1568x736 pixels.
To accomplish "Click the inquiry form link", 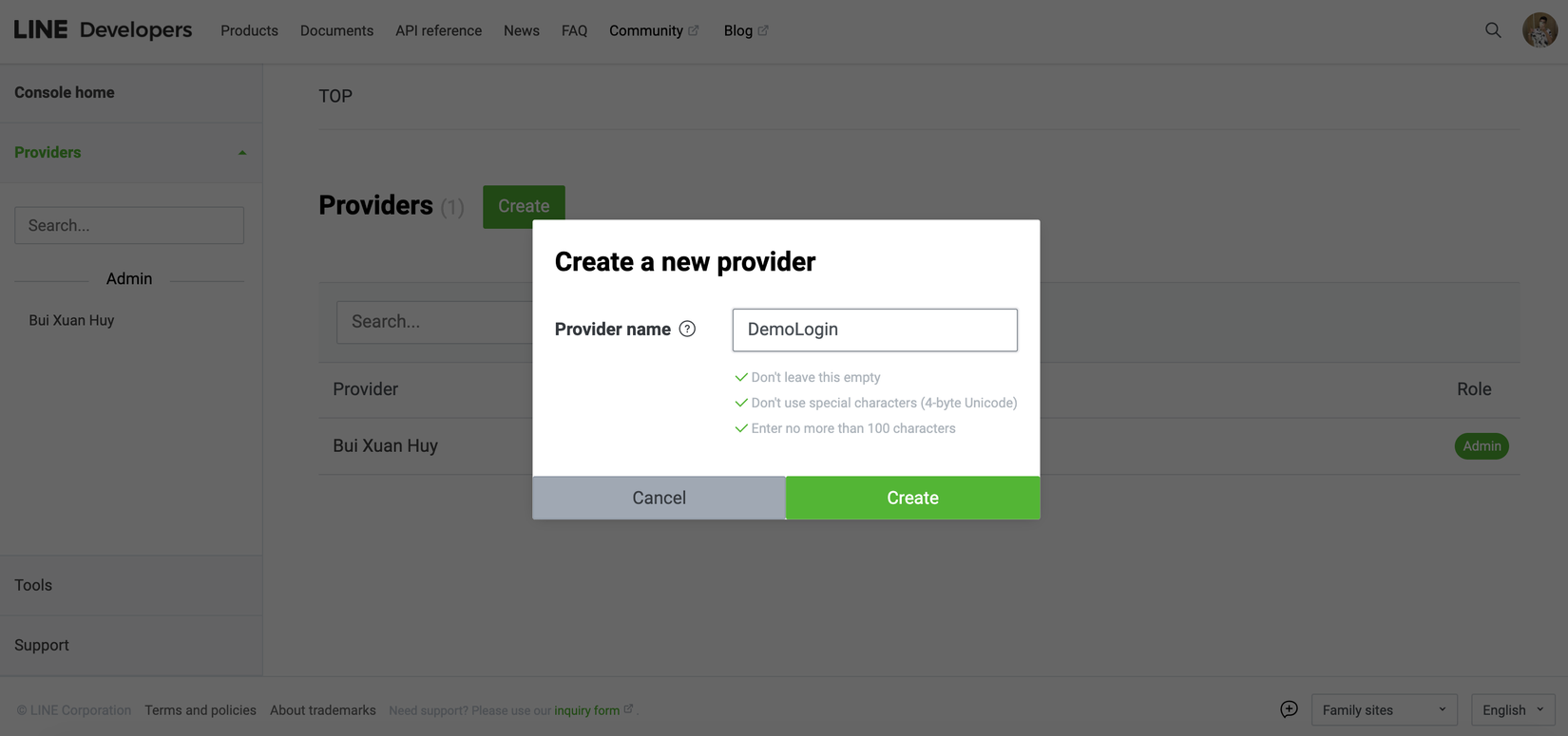I will point(586,710).
